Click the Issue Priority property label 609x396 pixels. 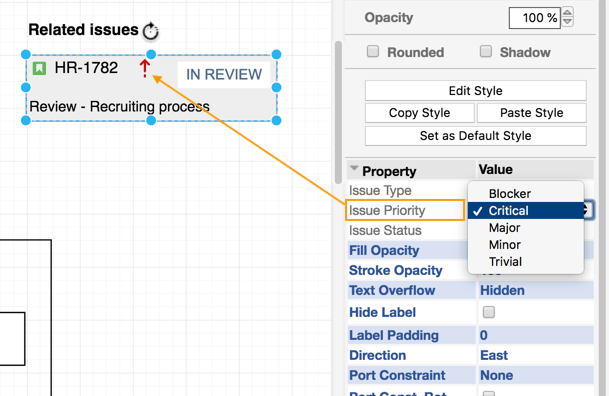(x=387, y=210)
